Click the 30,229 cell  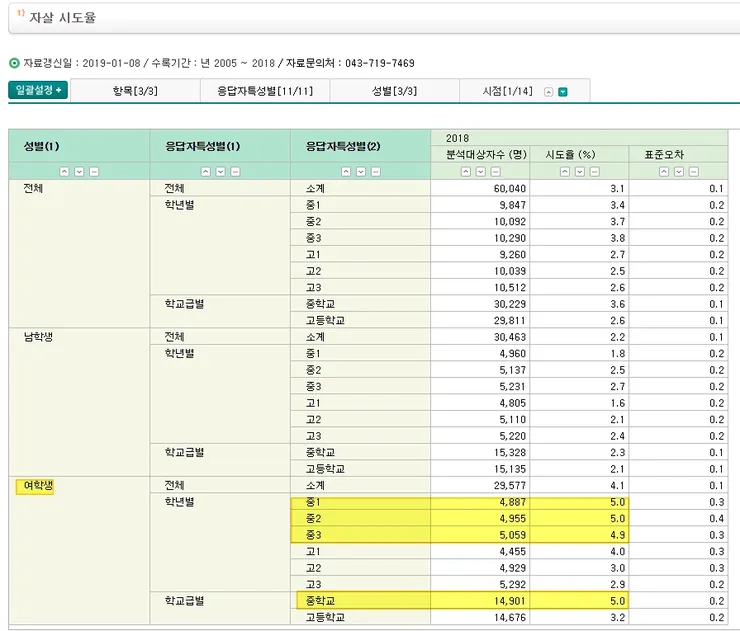480,304
